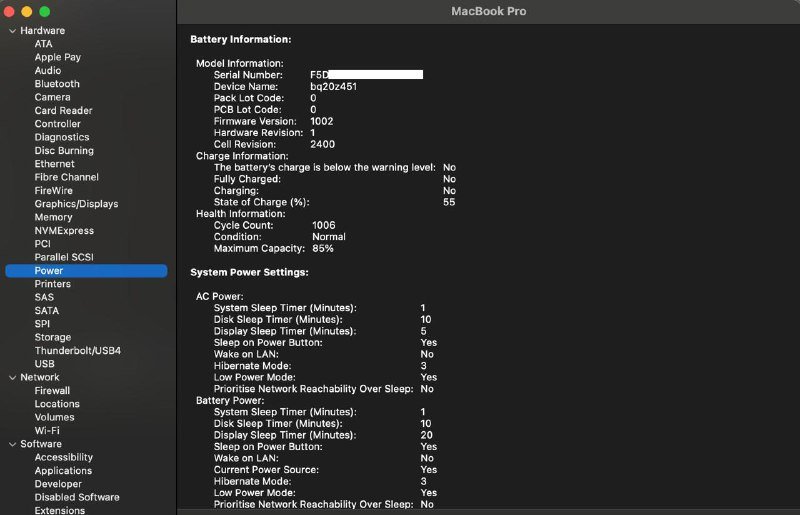The image size is (800, 515).
Task: Select the Extensions entry
Action: point(60,510)
